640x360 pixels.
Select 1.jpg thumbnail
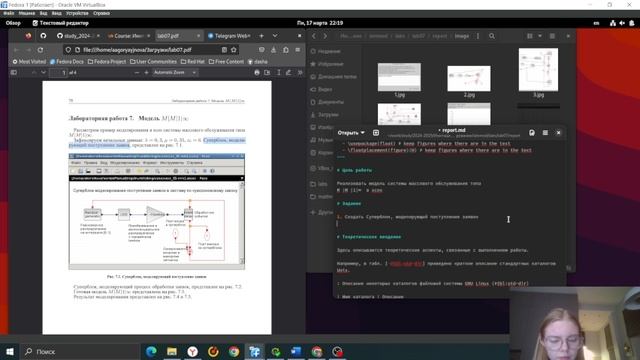[399, 77]
